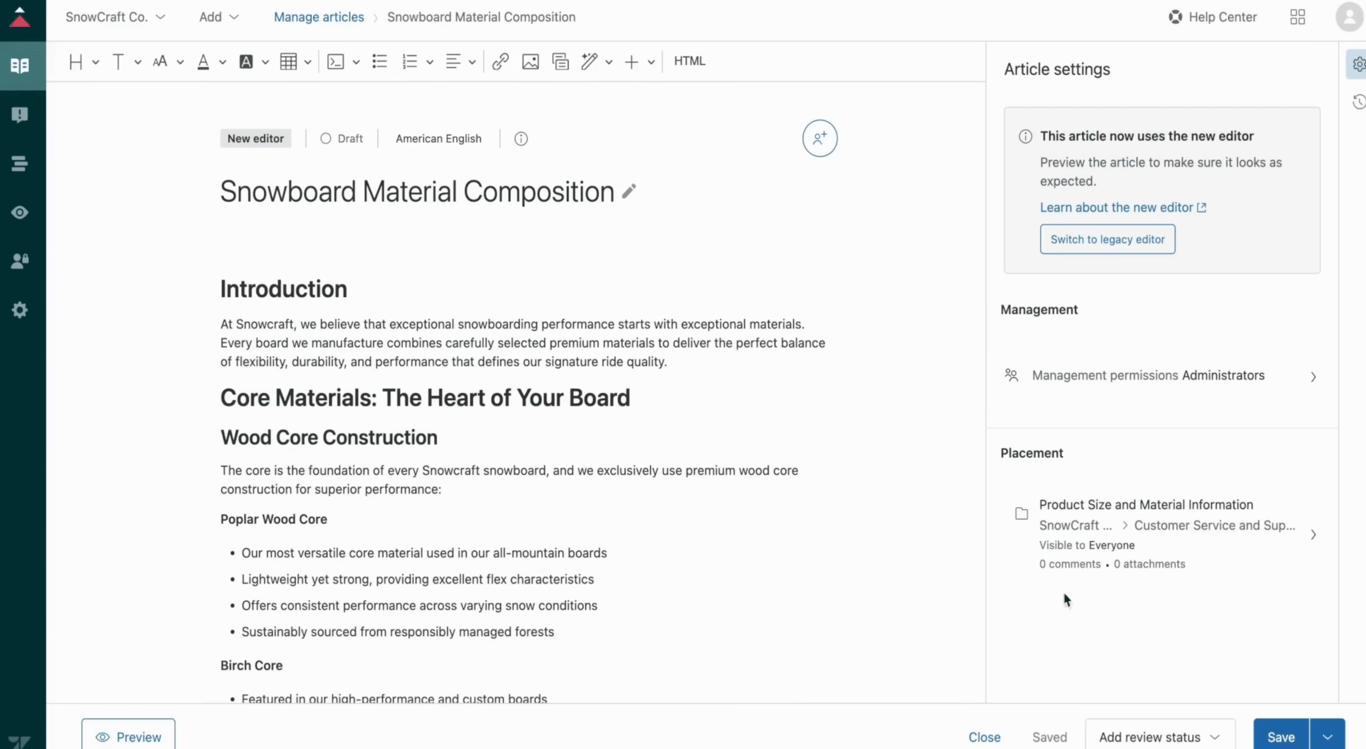Apply bulleted list formatting
Image resolution: width=1366 pixels, height=749 pixels.
[379, 62]
